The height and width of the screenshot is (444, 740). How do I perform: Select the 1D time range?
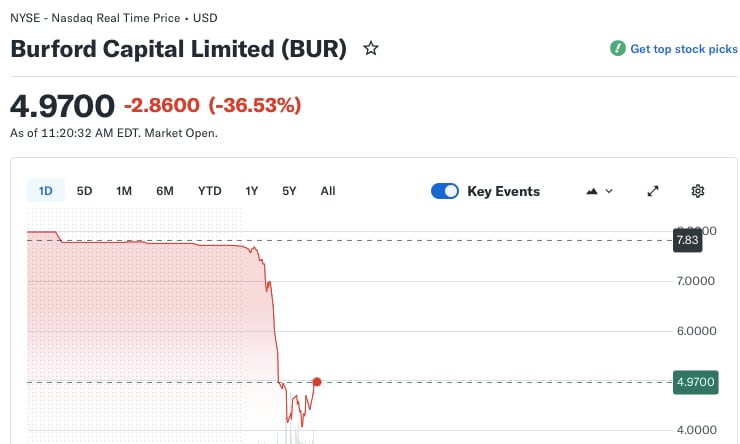click(45, 191)
